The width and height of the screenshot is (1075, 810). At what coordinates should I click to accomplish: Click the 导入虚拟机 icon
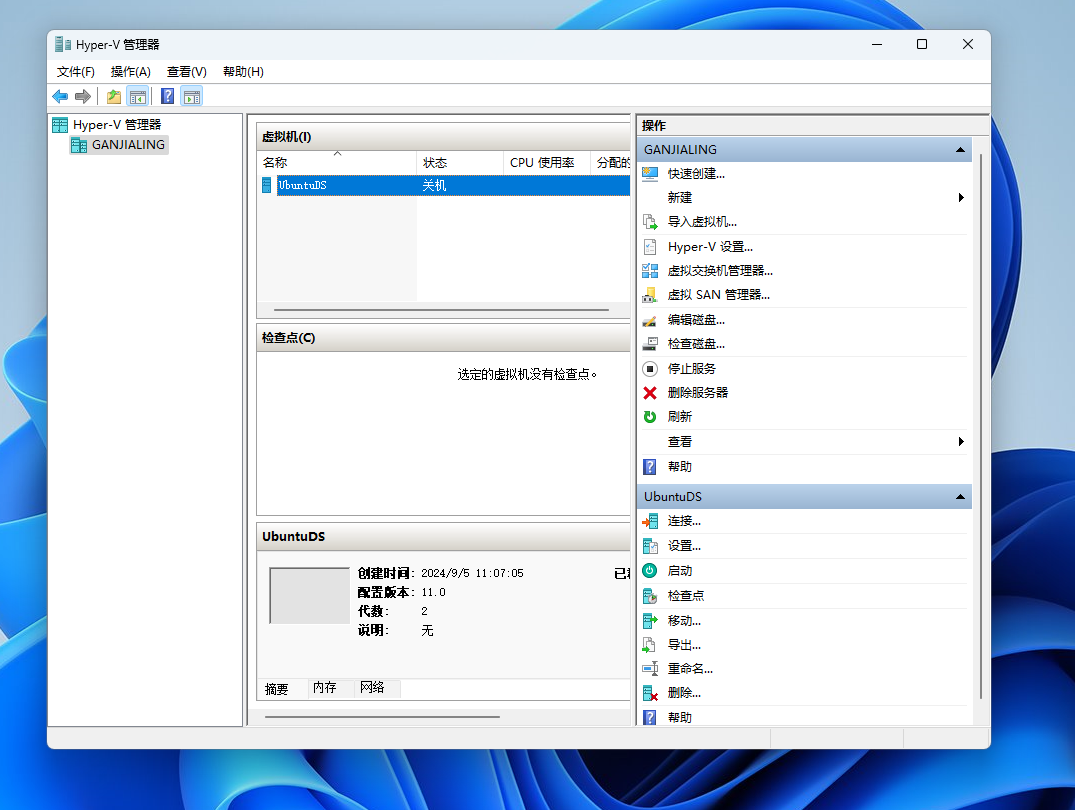pos(650,222)
